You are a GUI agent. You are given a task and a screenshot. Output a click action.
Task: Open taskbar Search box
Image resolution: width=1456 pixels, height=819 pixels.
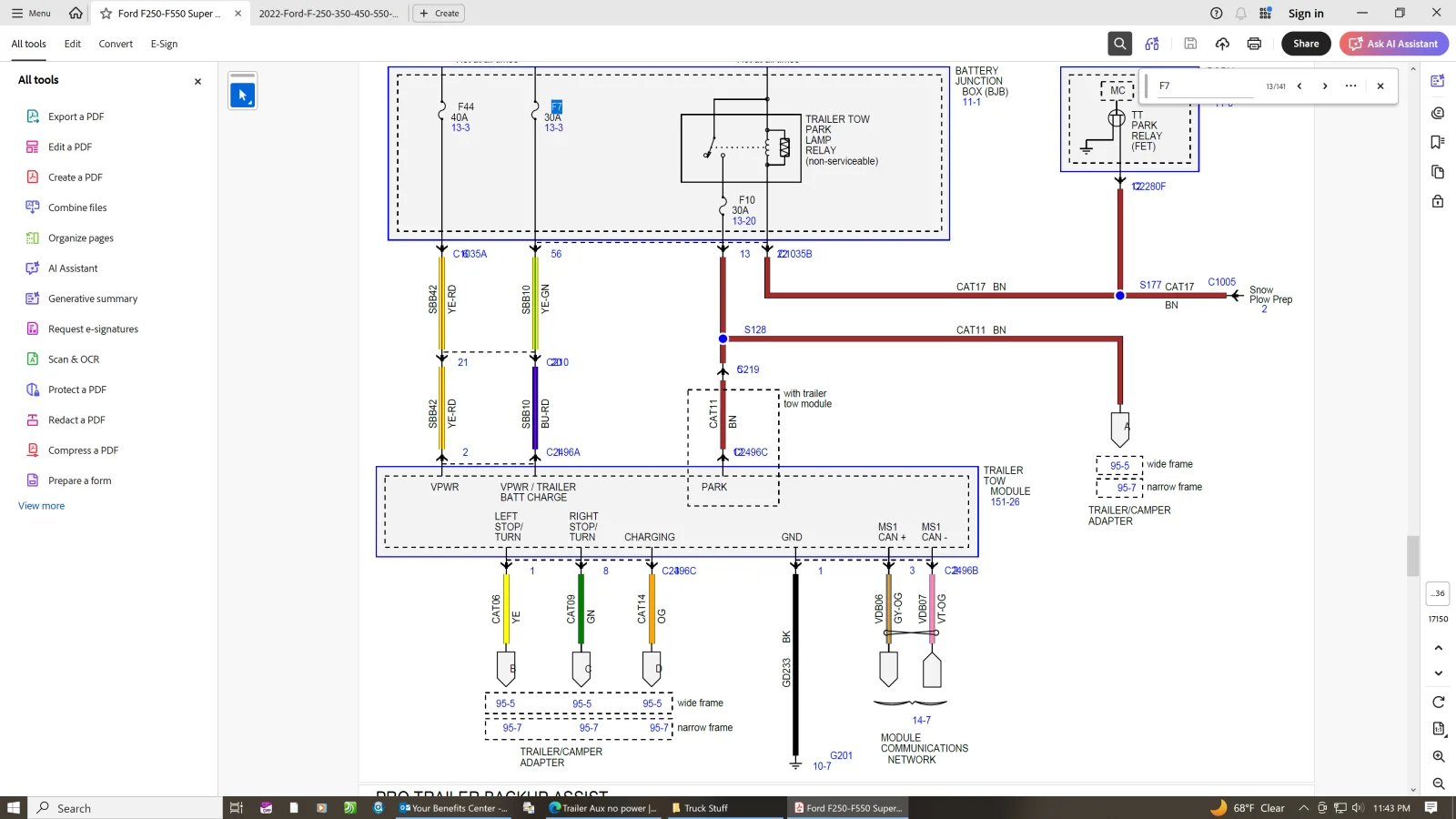tap(125, 808)
